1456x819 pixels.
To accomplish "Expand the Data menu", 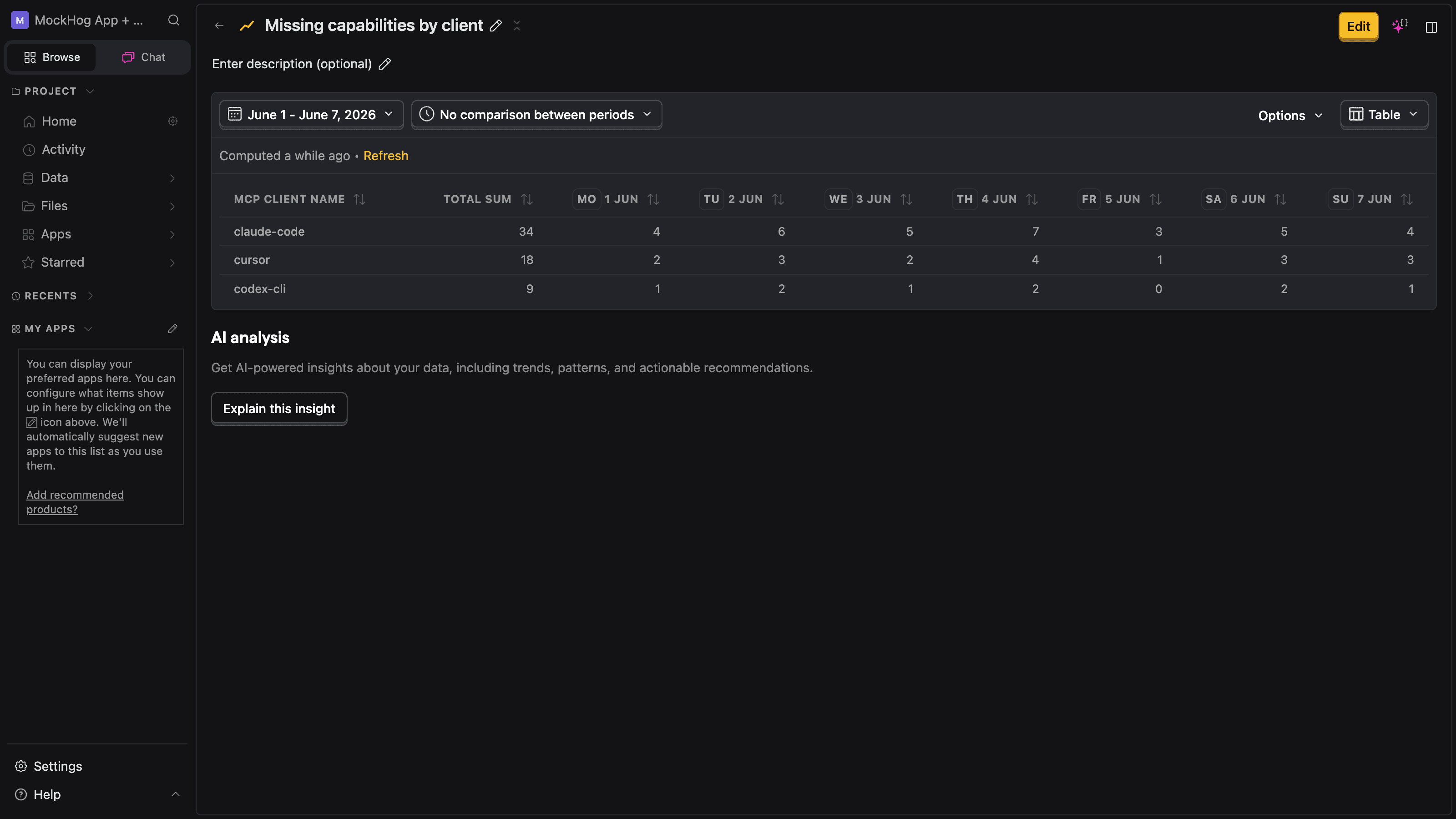I will (x=172, y=178).
